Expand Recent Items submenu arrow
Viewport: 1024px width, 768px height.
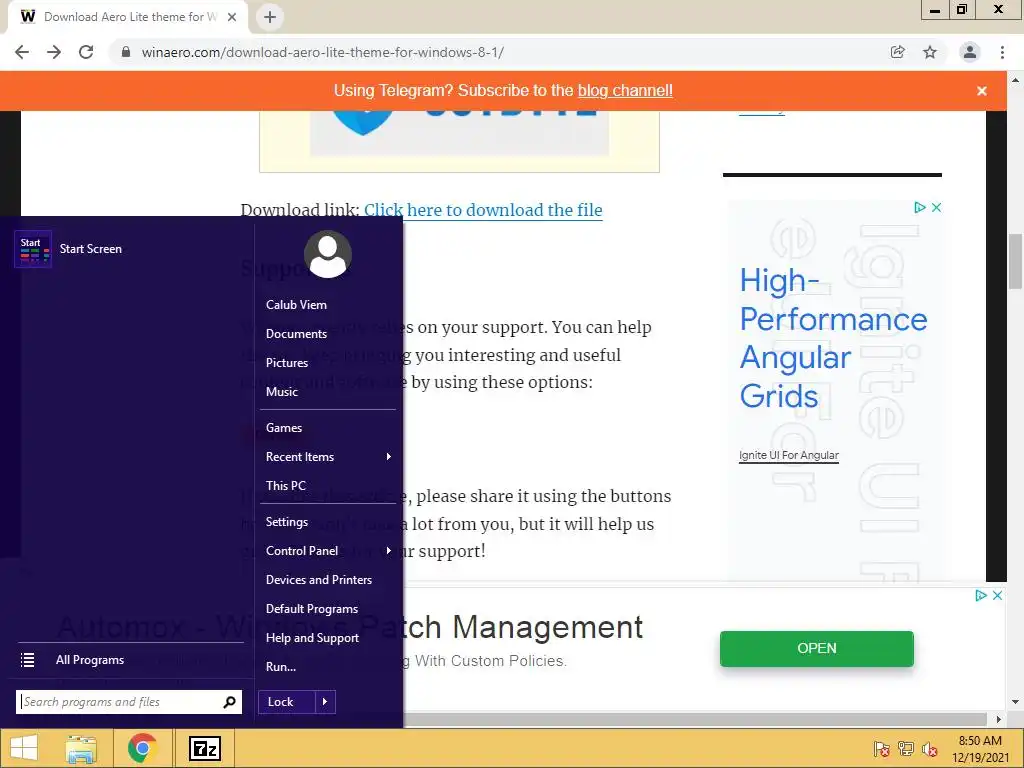(x=389, y=456)
